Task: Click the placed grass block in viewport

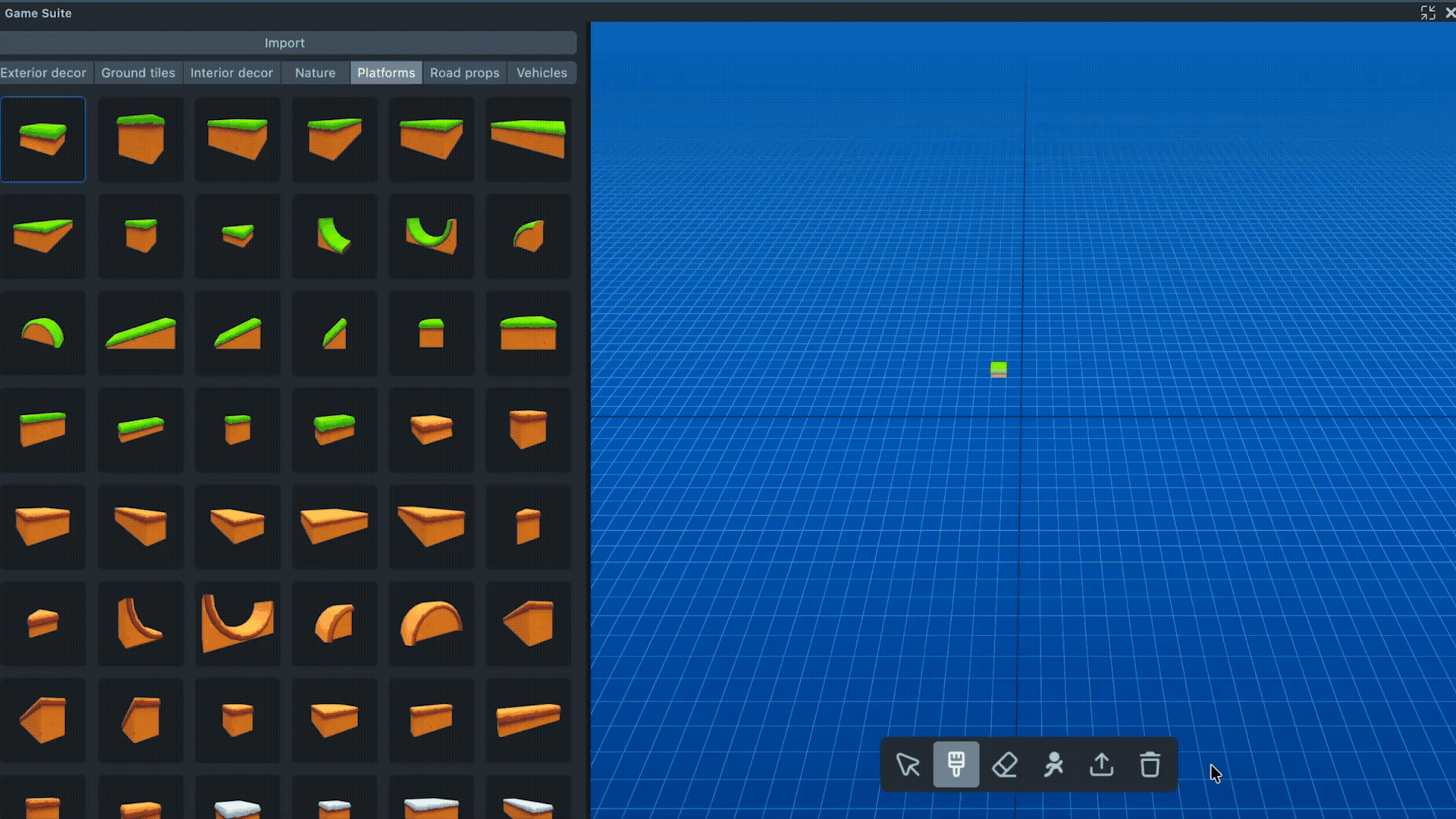Action: 999,369
